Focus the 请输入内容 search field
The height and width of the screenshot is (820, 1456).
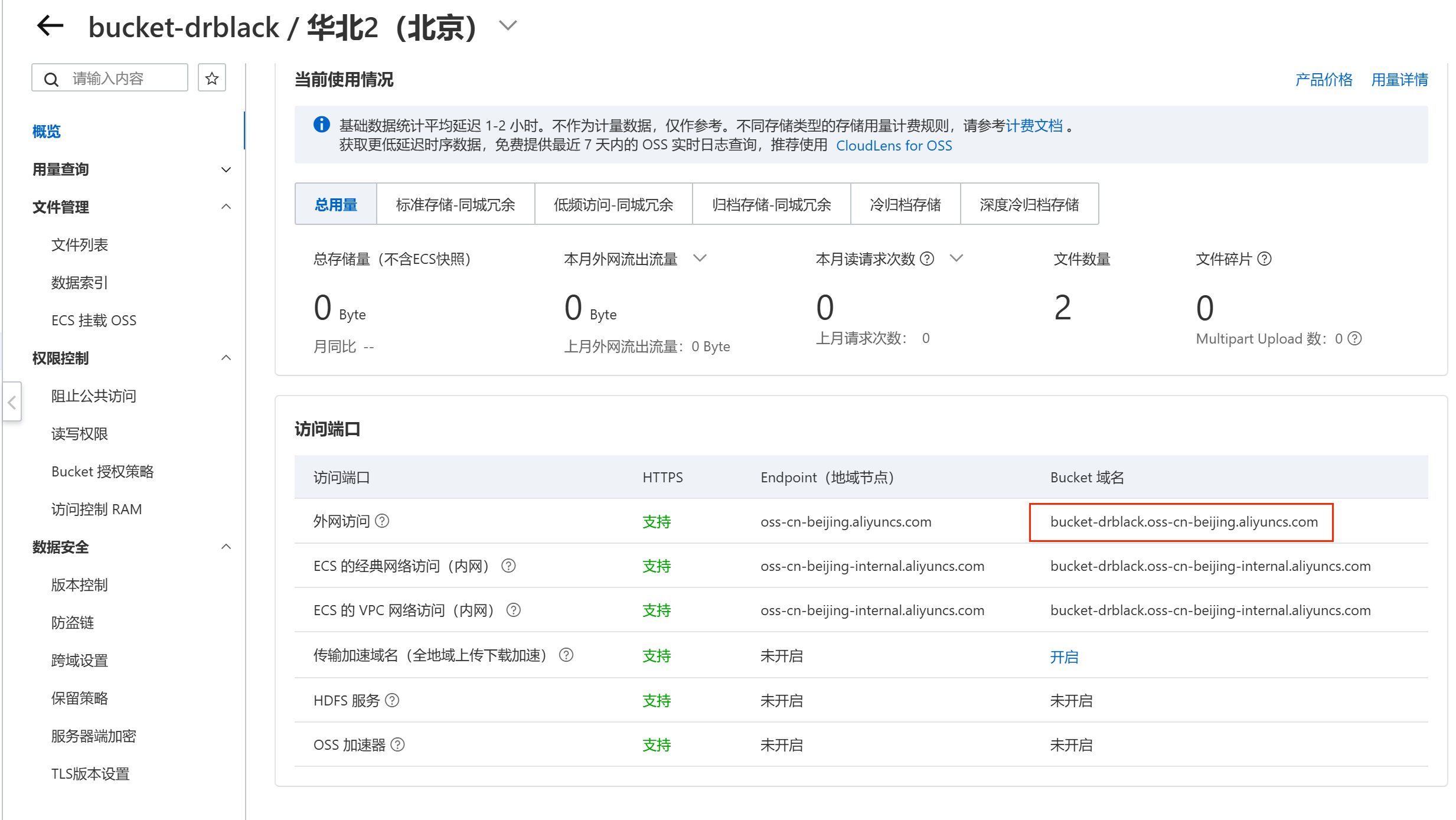tap(110, 78)
